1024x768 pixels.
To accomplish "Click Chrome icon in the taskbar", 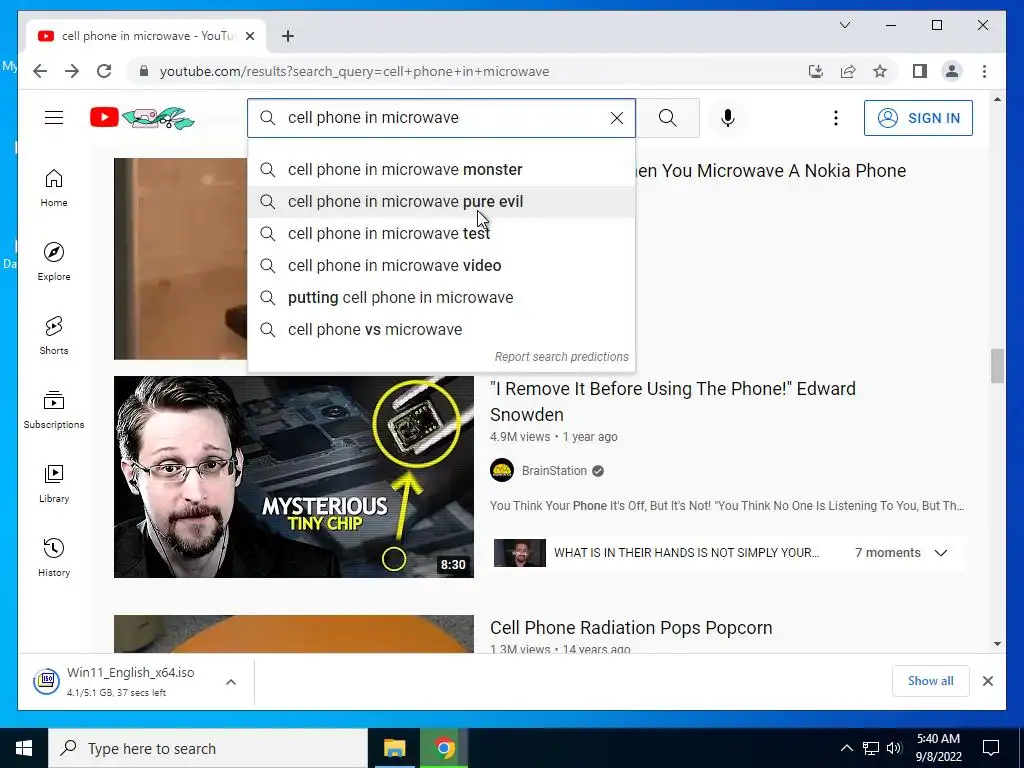I will (445, 748).
